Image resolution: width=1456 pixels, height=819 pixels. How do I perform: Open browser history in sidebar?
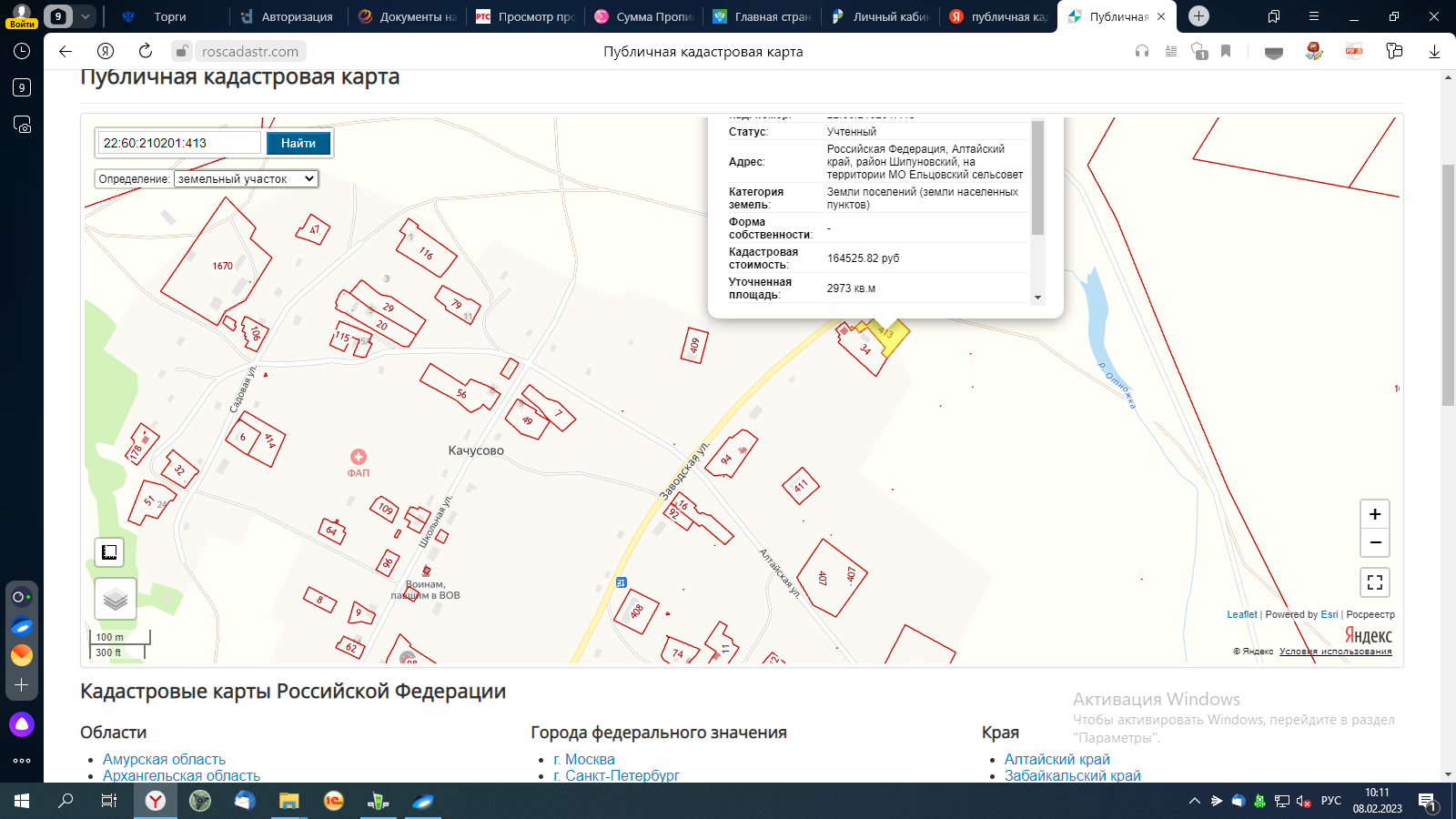tap(22, 52)
